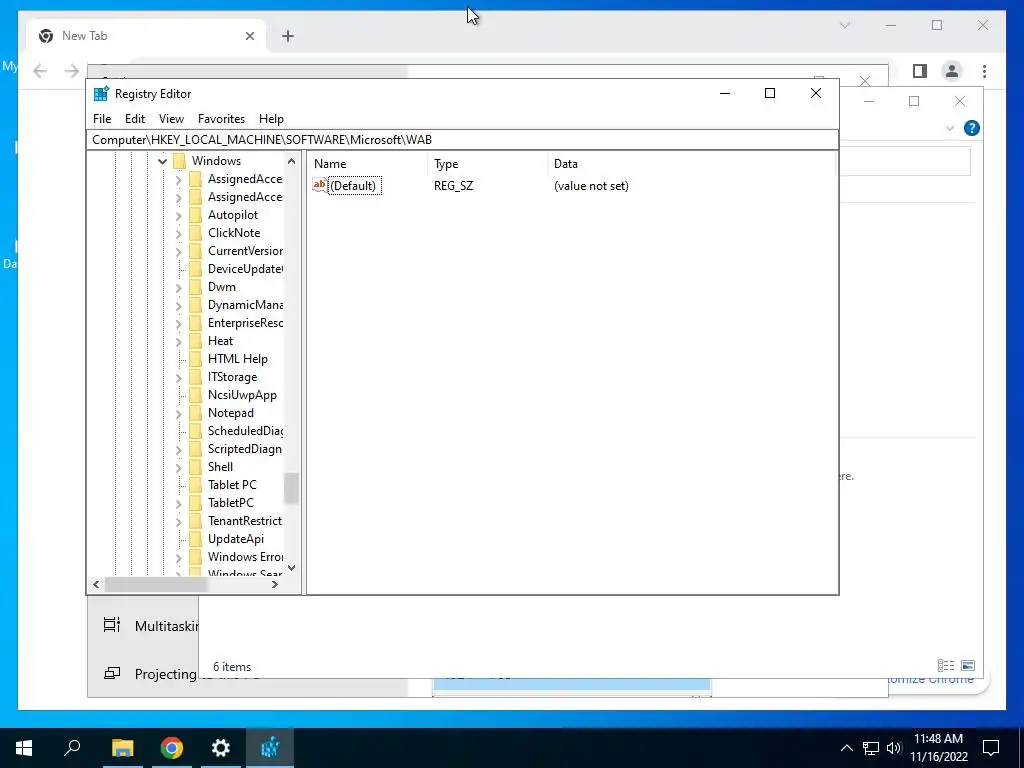Click the Shell key folder icon
1024x768 pixels.
point(195,467)
